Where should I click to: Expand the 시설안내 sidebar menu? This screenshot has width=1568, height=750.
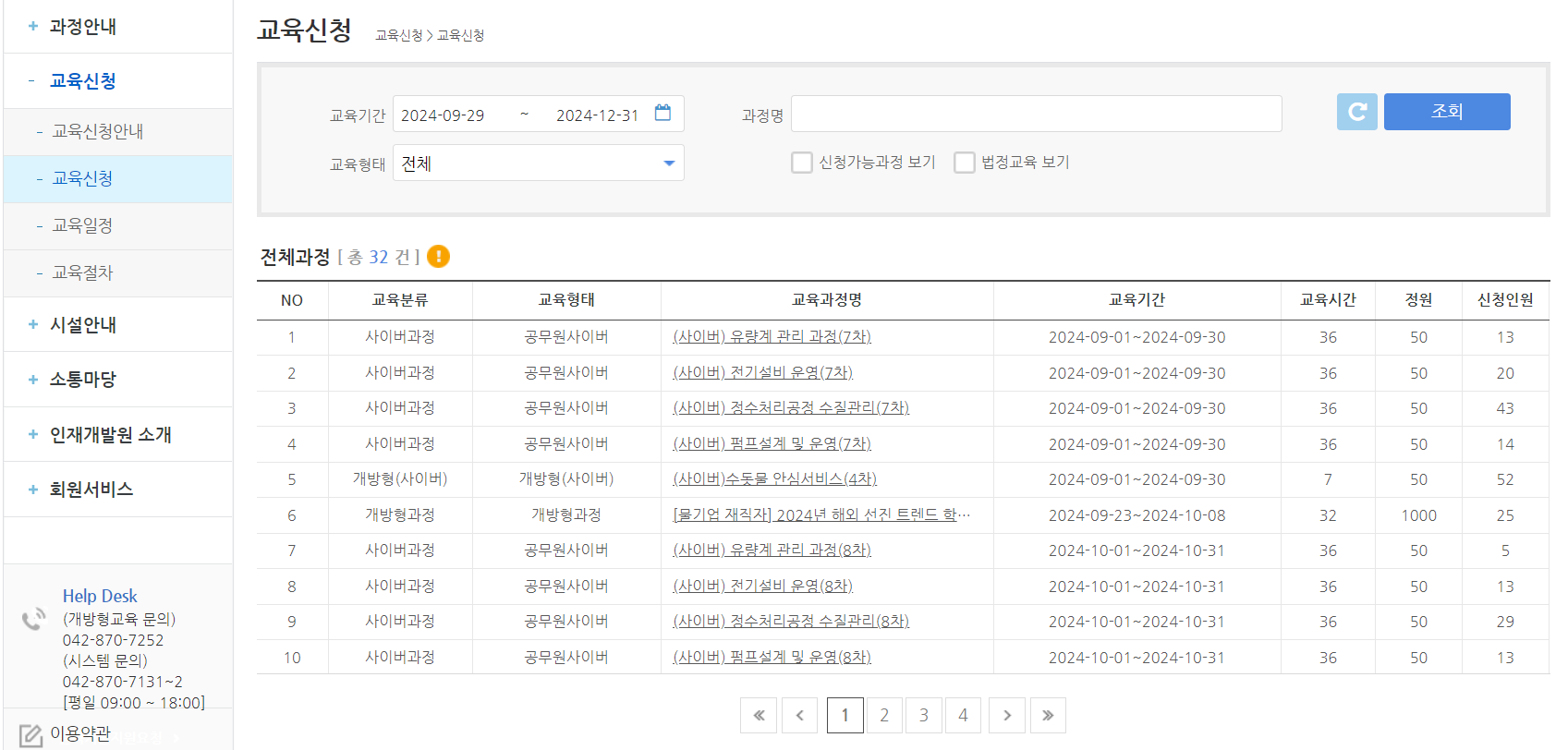click(118, 325)
